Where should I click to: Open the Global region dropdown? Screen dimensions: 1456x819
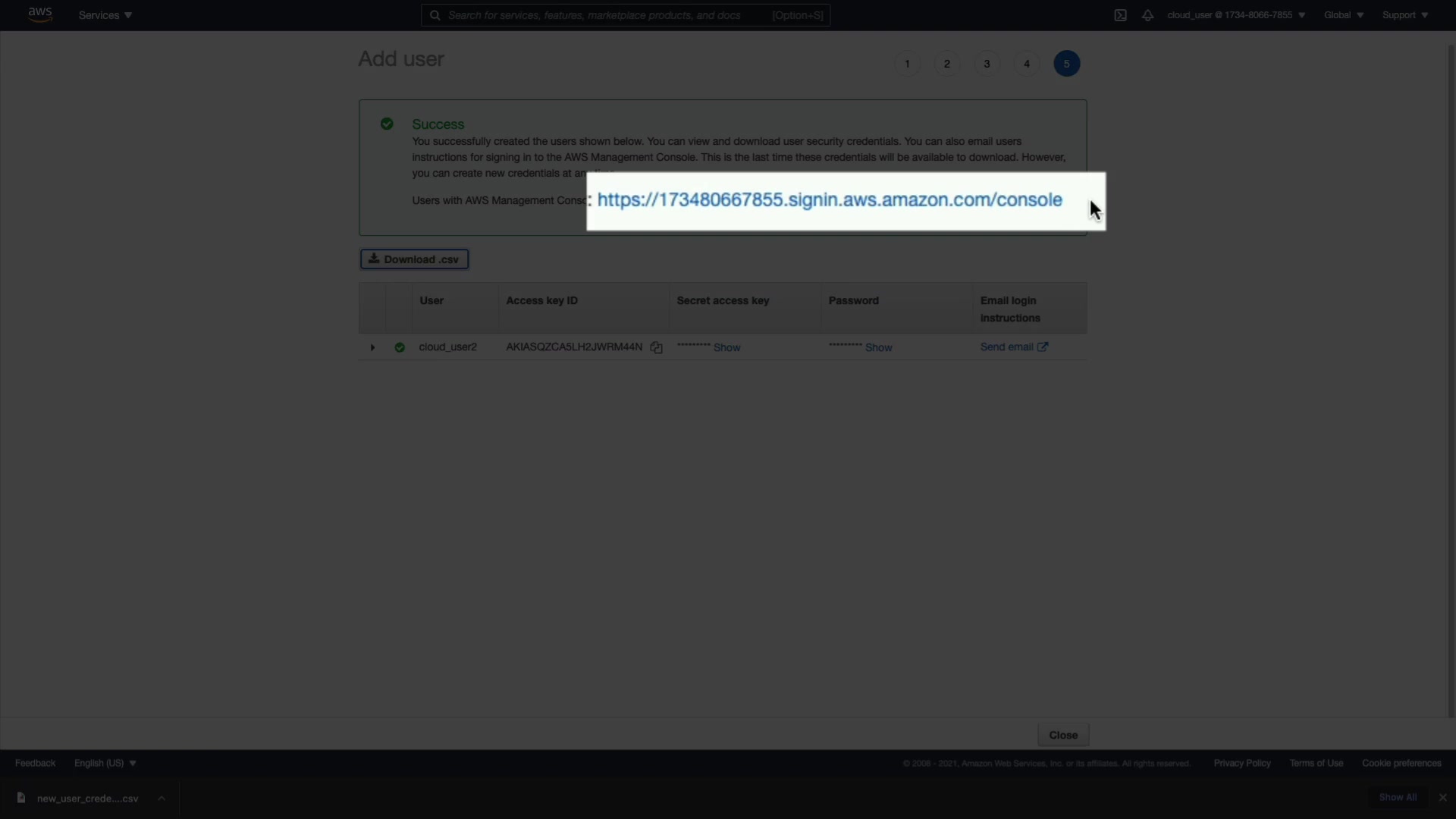(x=1343, y=15)
